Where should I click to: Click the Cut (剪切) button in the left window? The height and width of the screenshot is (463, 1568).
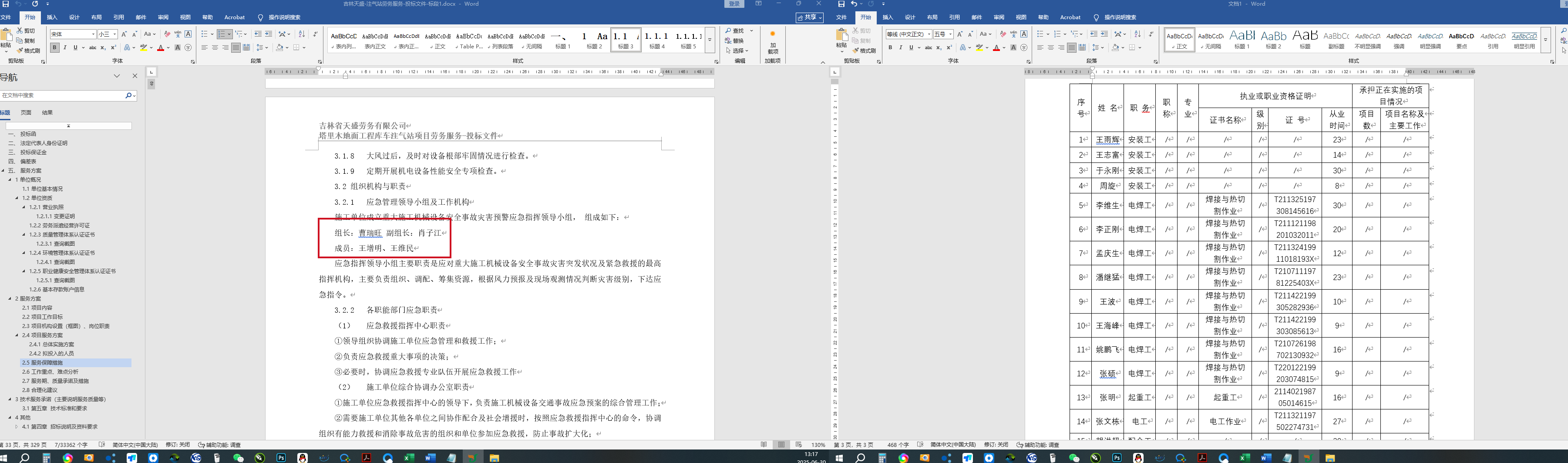[x=26, y=30]
